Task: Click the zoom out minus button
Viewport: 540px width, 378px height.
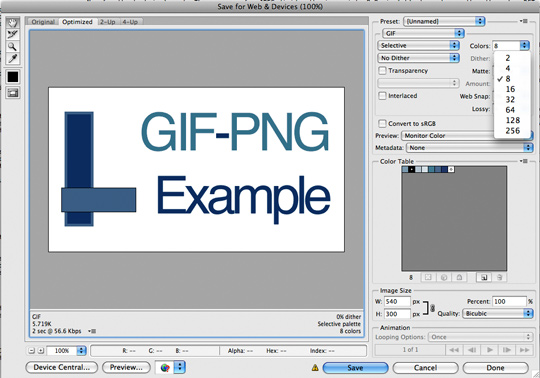Action: click(32, 350)
